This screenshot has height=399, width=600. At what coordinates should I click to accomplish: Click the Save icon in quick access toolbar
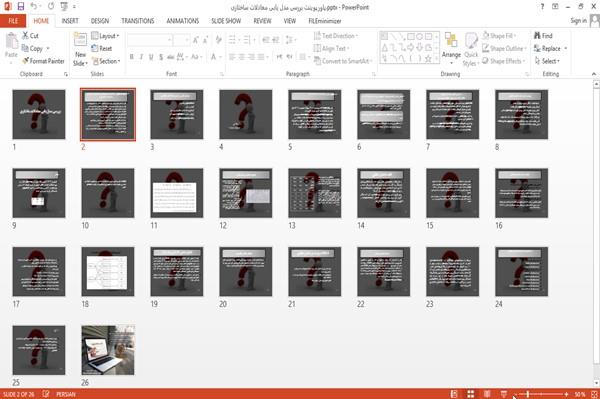[21, 7]
